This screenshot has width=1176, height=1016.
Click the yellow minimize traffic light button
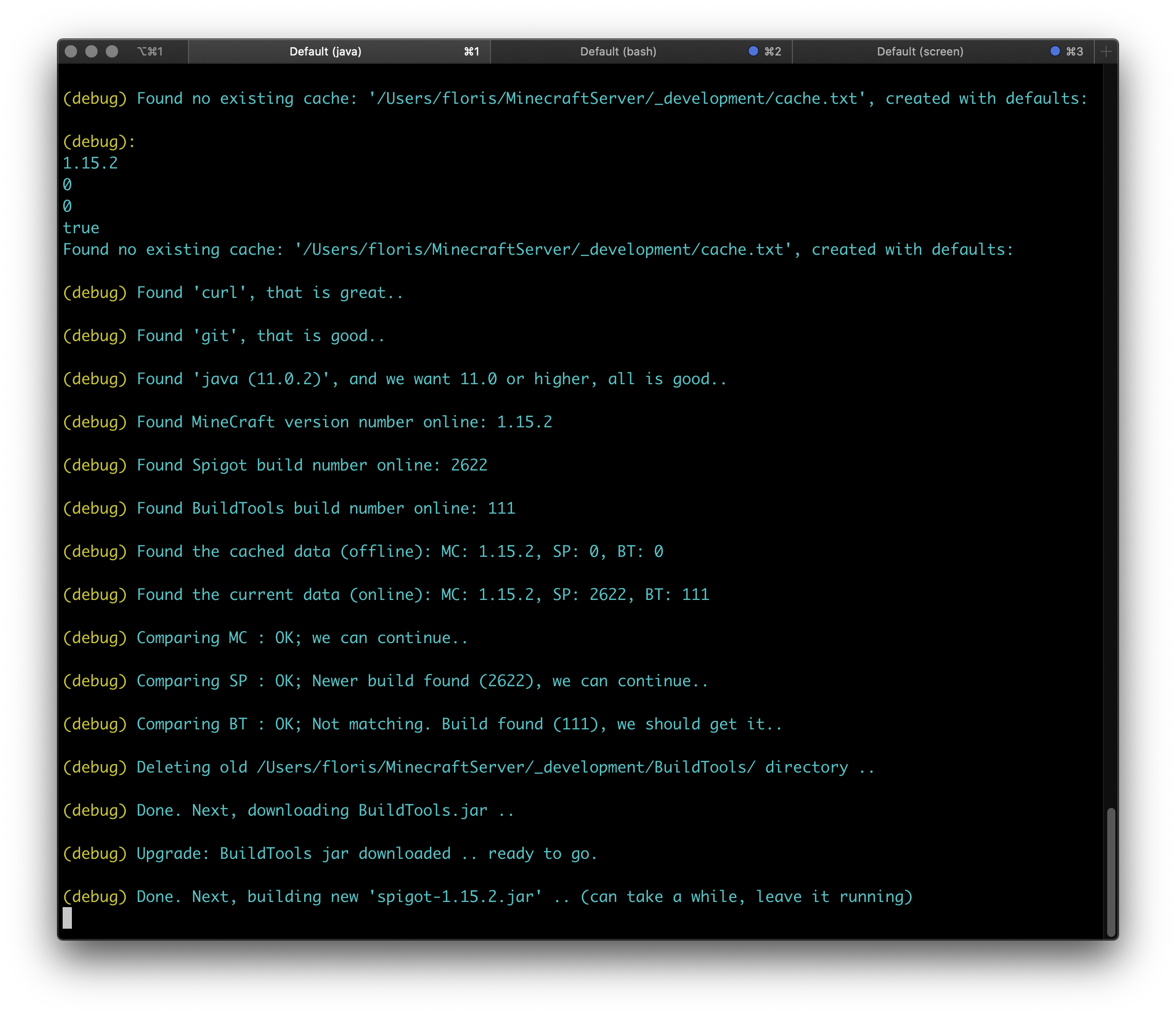pyautogui.click(x=90, y=51)
